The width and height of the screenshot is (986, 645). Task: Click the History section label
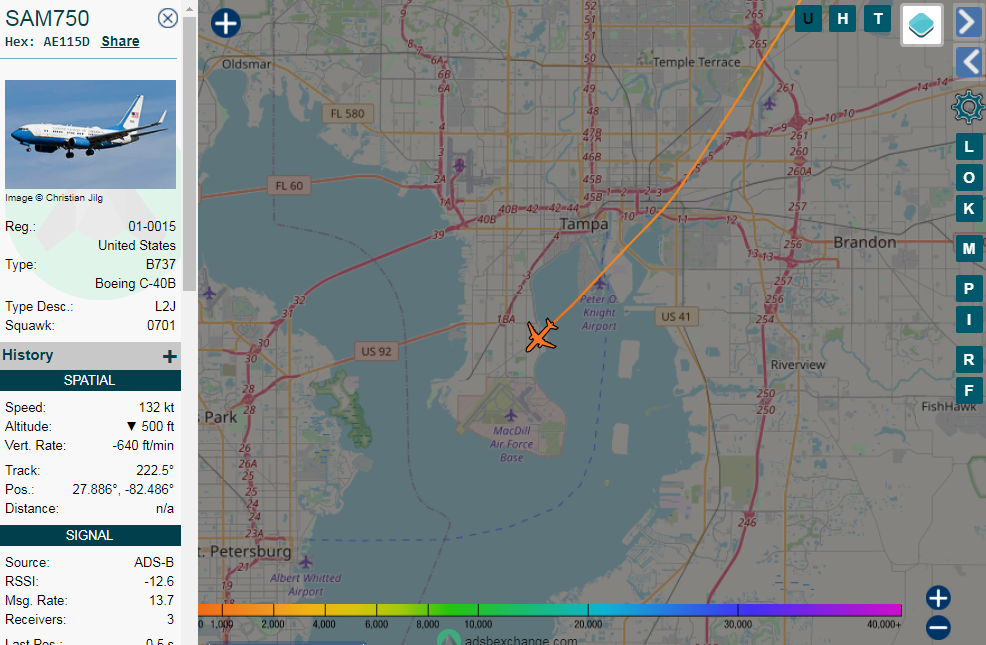28,355
